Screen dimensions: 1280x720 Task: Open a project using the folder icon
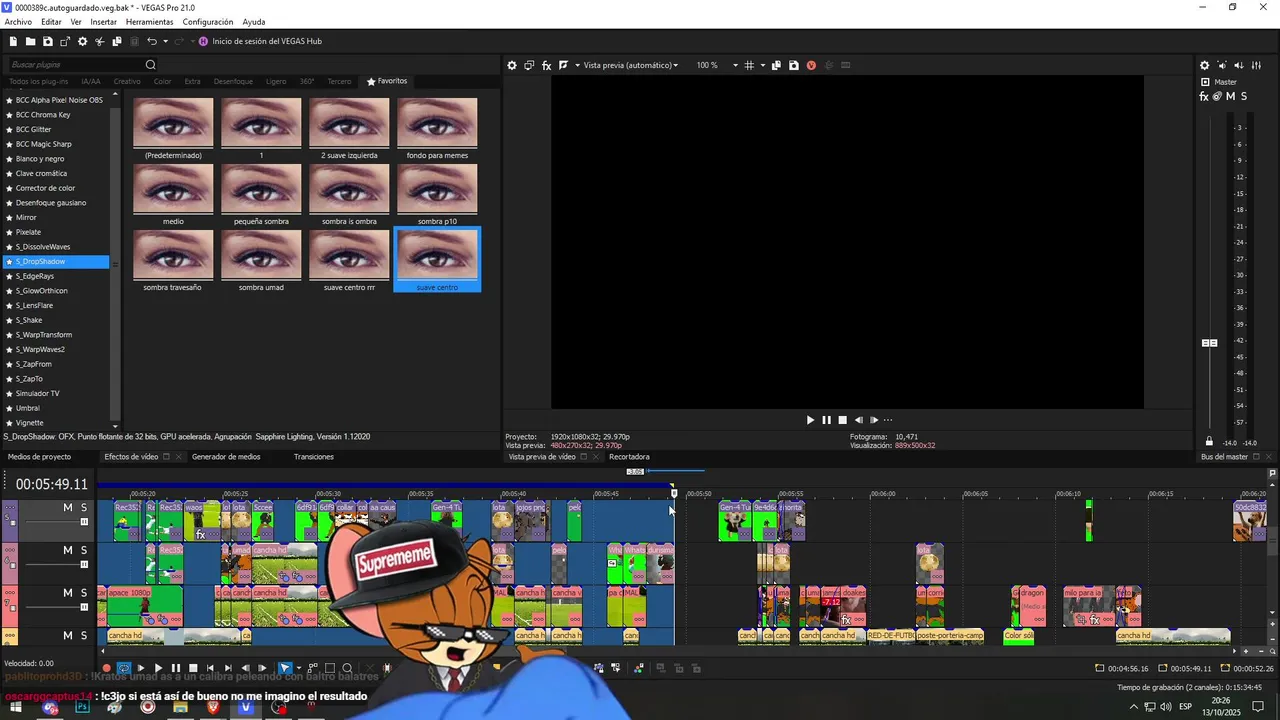coord(30,41)
